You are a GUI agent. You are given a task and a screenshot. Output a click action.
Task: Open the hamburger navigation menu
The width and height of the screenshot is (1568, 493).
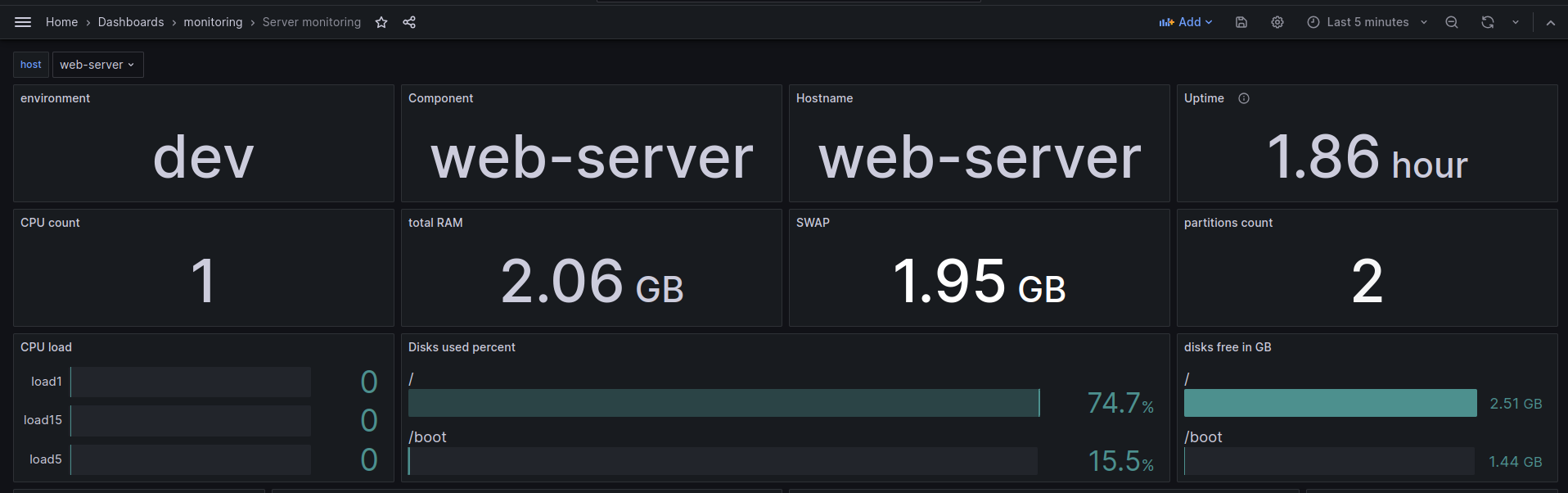coord(23,22)
